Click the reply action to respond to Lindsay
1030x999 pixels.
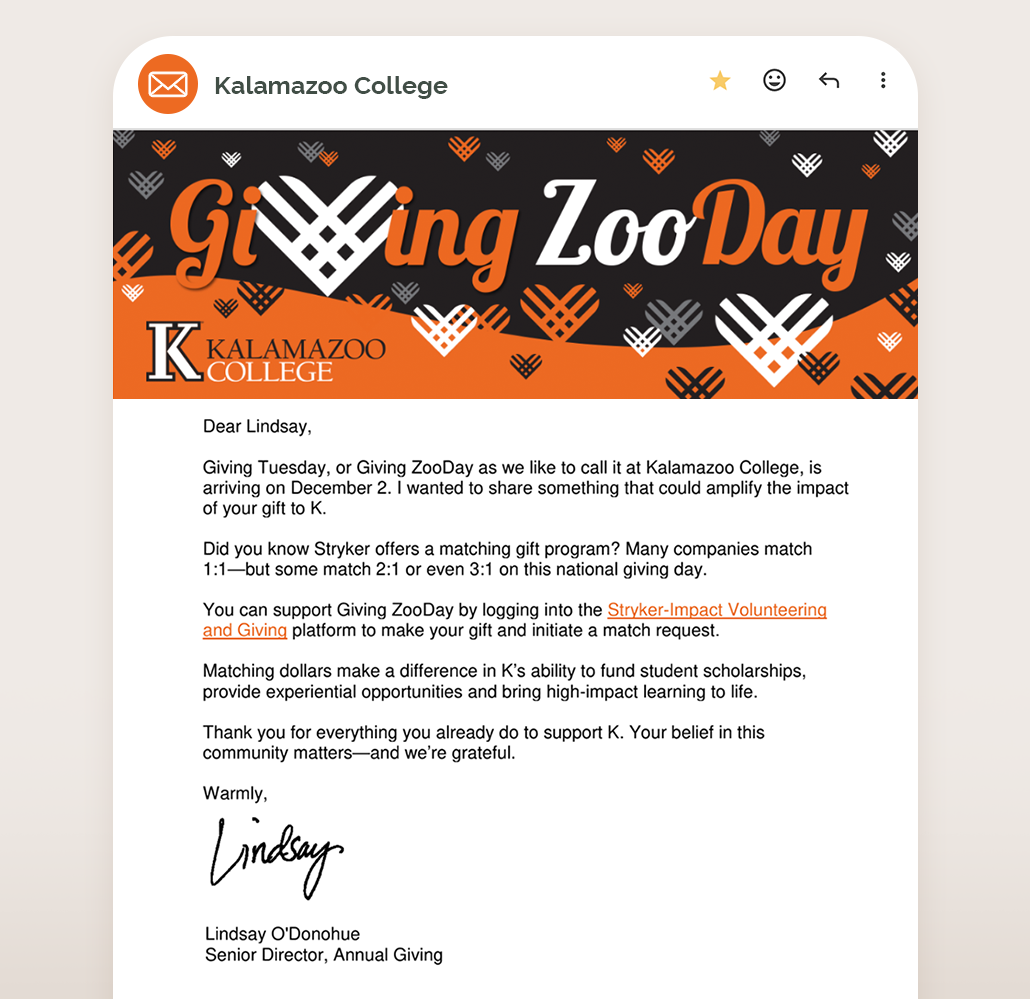(829, 80)
